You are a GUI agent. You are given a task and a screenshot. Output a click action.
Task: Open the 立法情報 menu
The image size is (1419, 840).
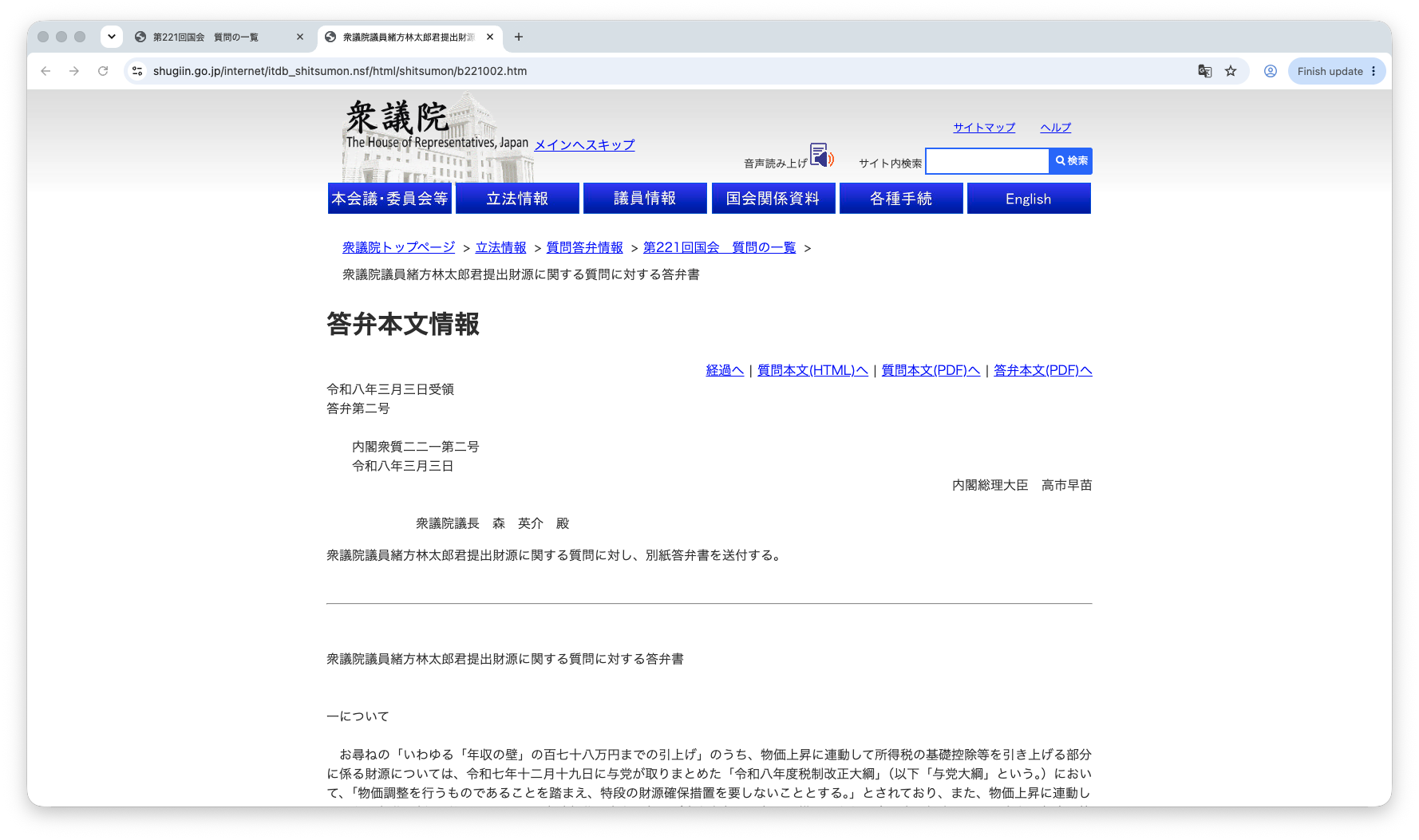click(x=517, y=199)
